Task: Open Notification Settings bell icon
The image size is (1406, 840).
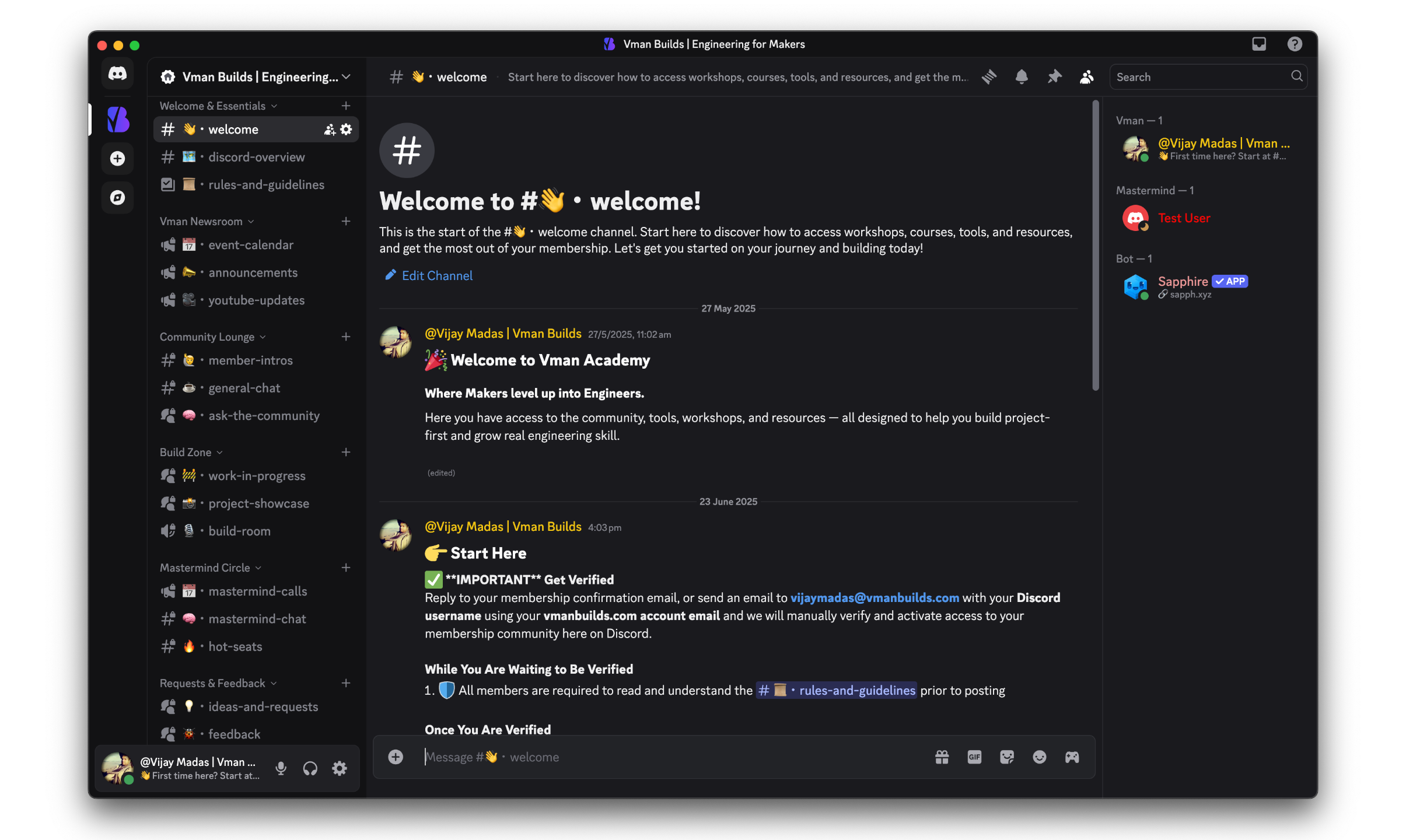Action: tap(1022, 77)
